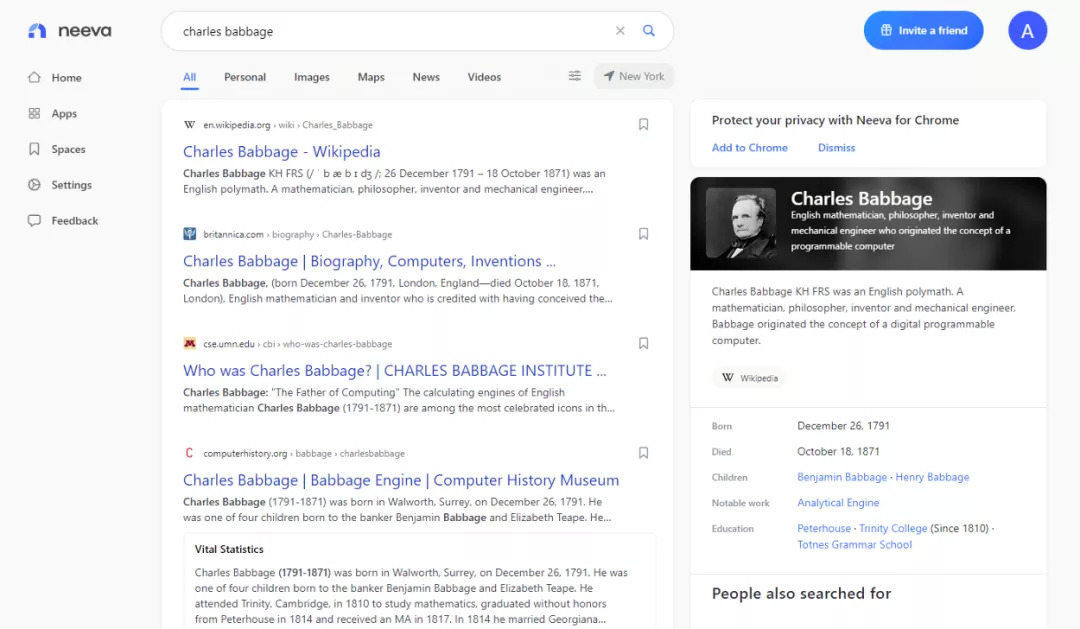Change the New York location selector
The image size is (1080, 629).
tap(634, 77)
